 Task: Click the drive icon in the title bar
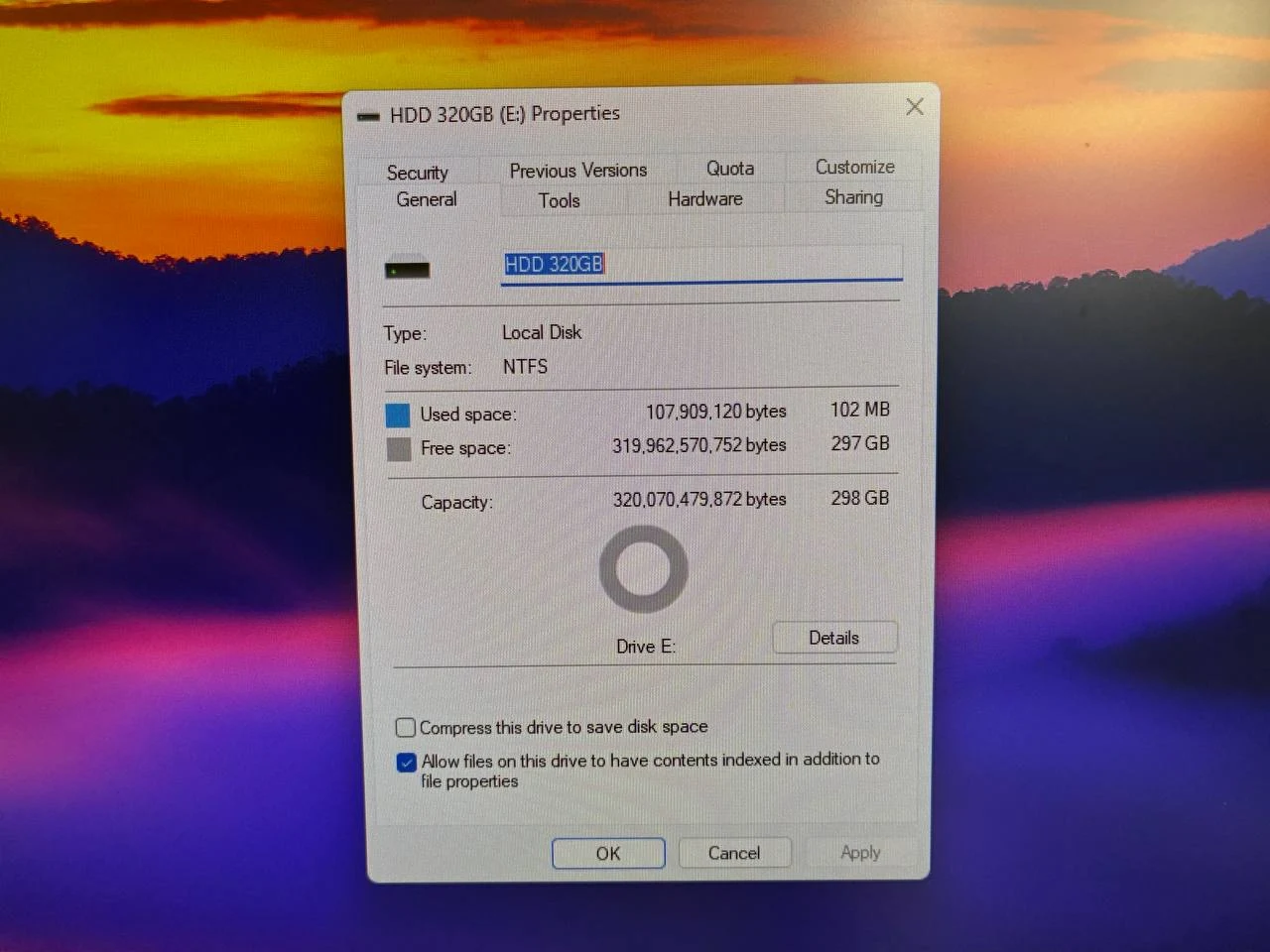tap(368, 116)
